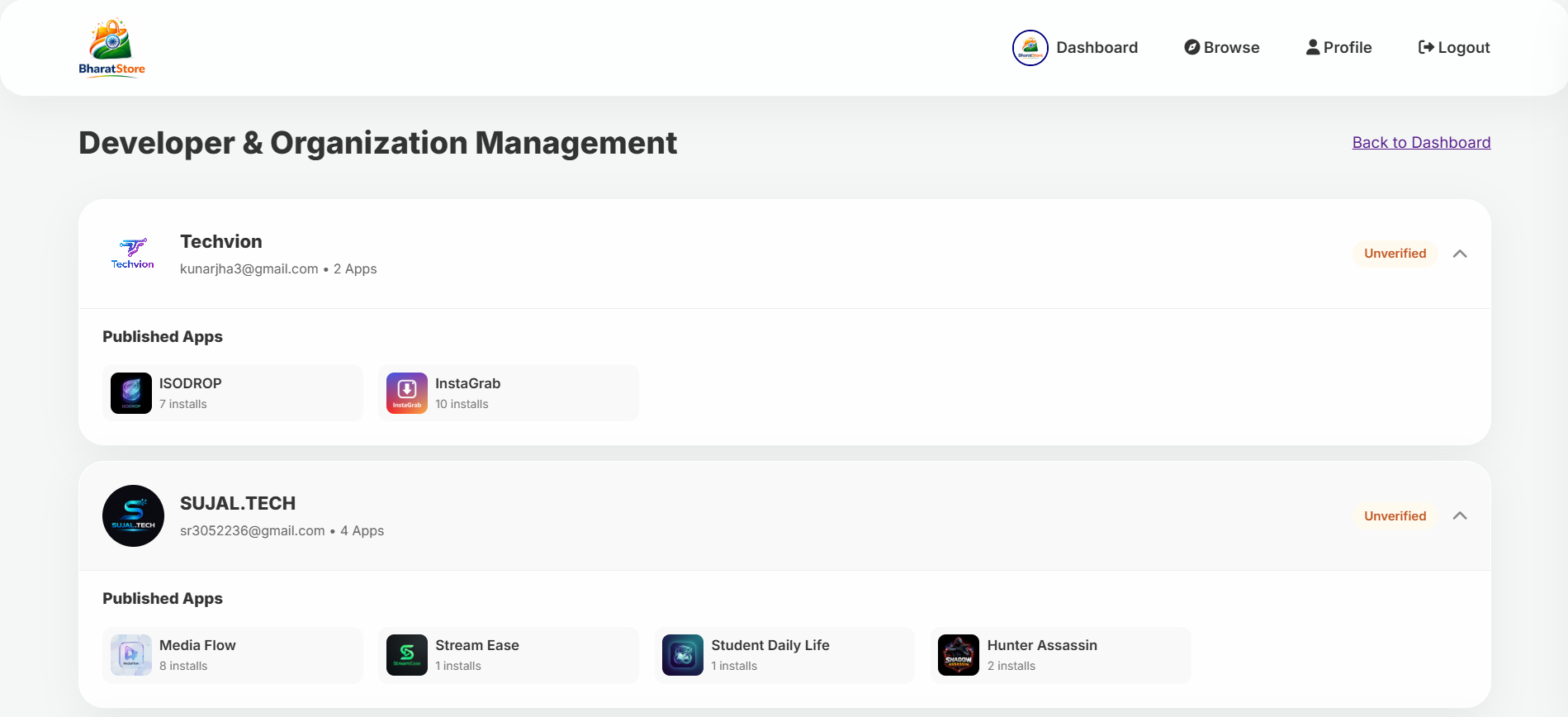Click Techvion's Unverified status badge
Screen dimensions: 1568x717
[1395, 254]
